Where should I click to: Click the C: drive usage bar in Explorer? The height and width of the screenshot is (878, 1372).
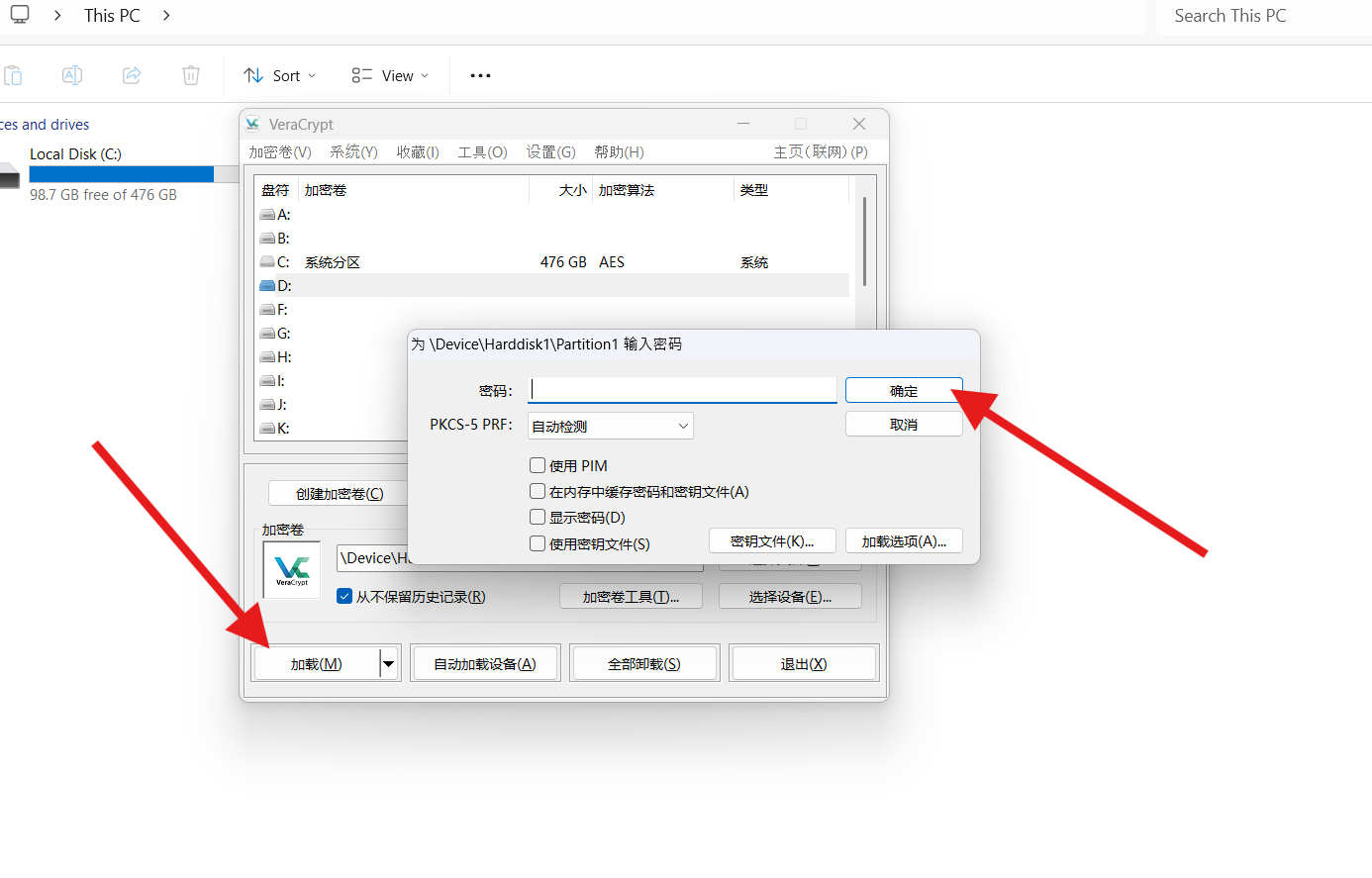(x=134, y=174)
